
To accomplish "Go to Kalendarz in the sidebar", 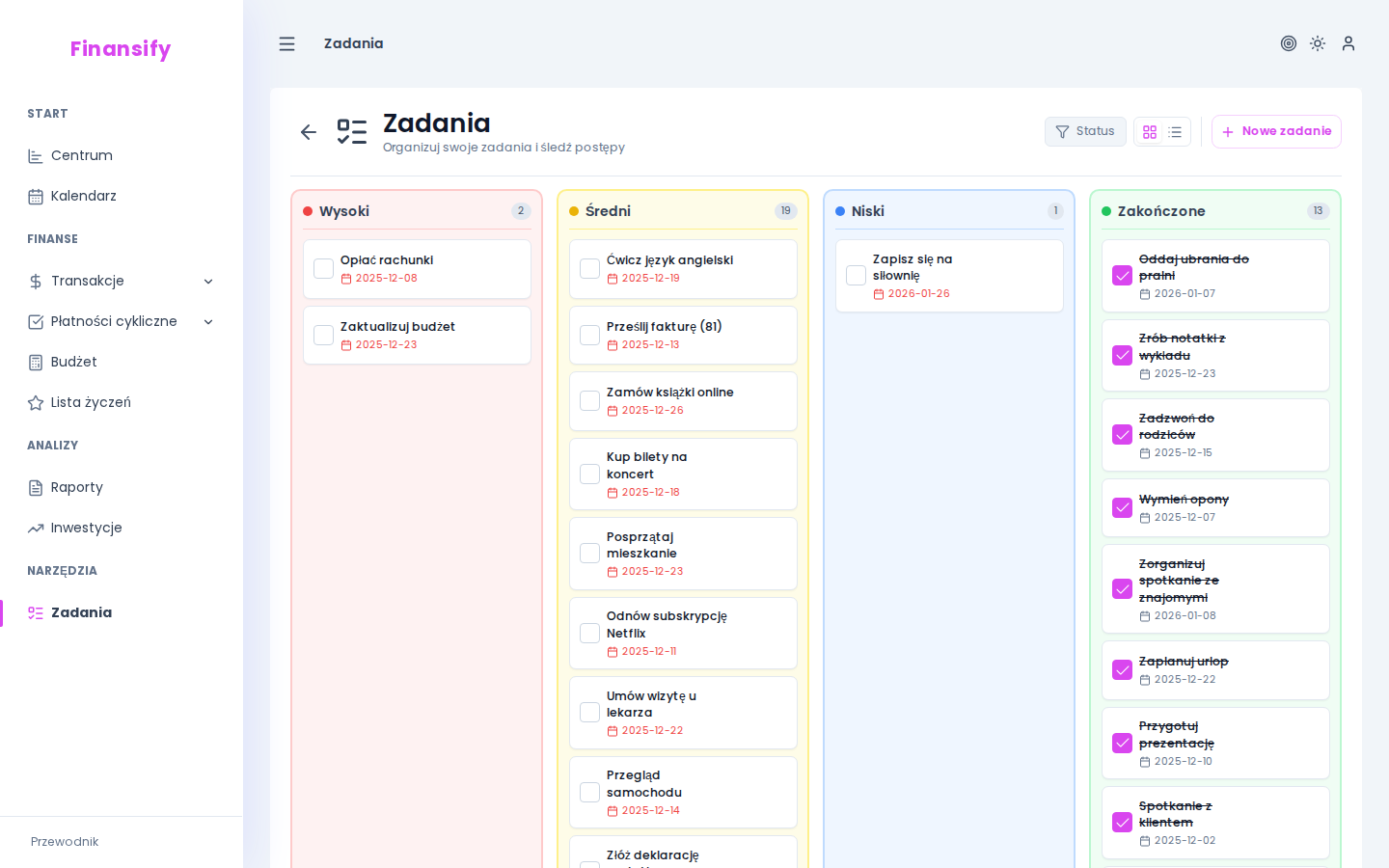I will [x=82, y=196].
